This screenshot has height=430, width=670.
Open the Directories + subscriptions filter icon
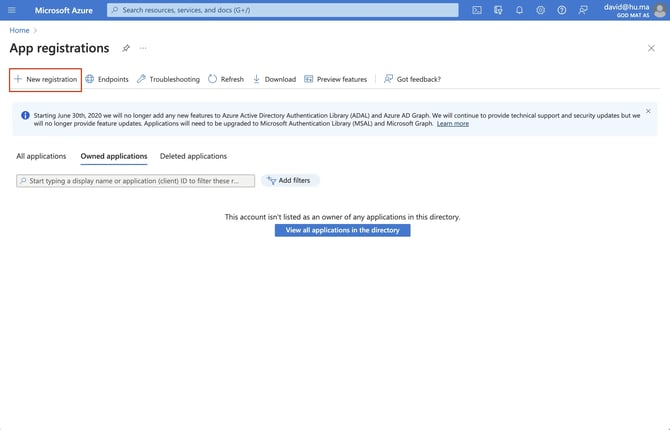(498, 10)
